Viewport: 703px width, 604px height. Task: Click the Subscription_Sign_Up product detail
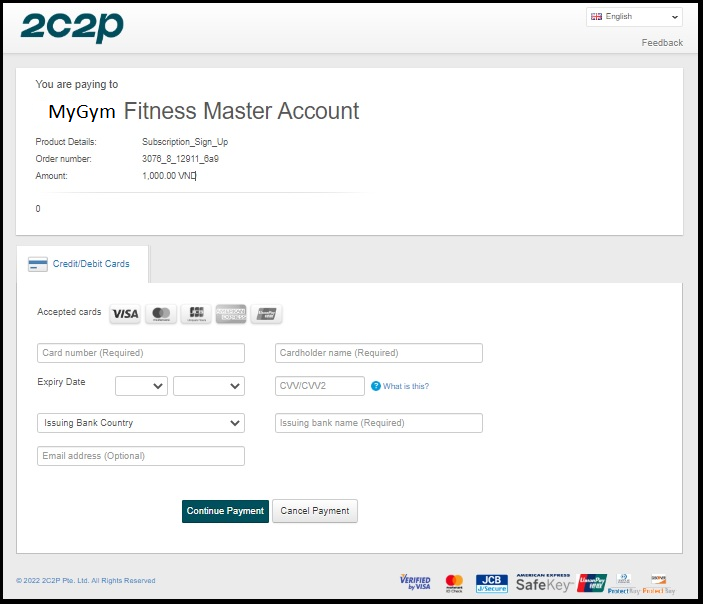tap(185, 142)
